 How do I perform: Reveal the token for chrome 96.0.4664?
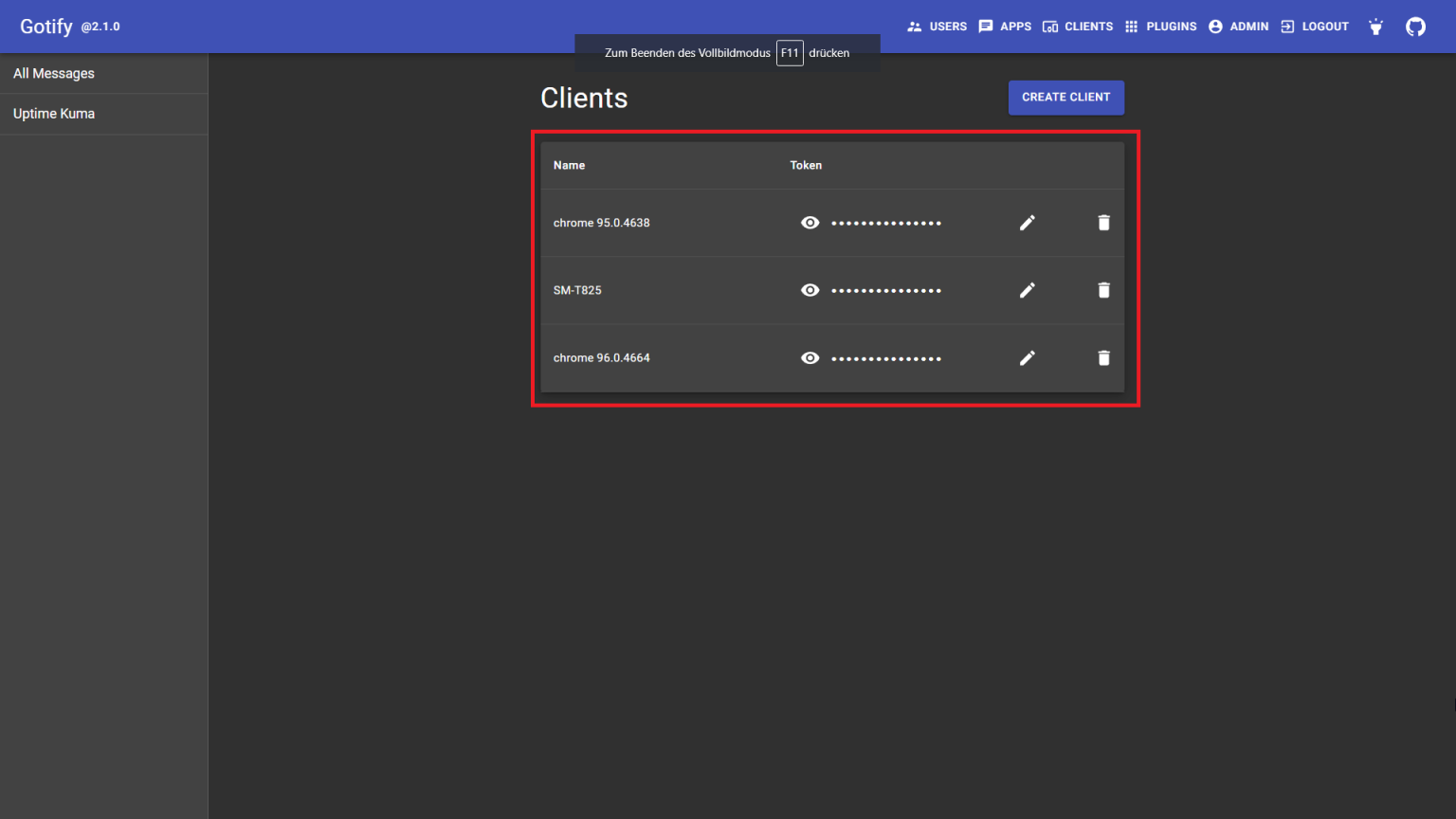(810, 357)
